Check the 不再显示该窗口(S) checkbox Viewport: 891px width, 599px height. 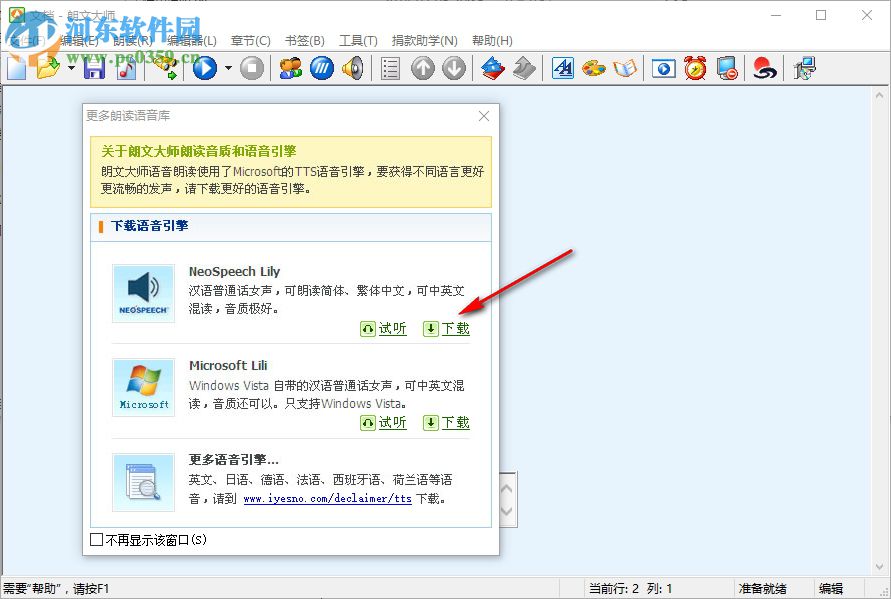pos(97,539)
